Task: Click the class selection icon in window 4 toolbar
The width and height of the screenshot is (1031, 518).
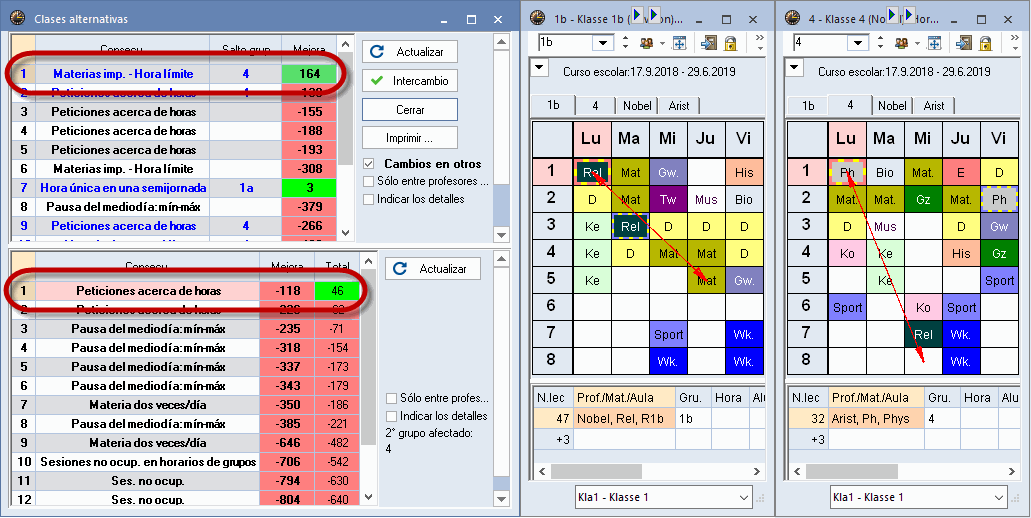Action: [x=901, y=43]
